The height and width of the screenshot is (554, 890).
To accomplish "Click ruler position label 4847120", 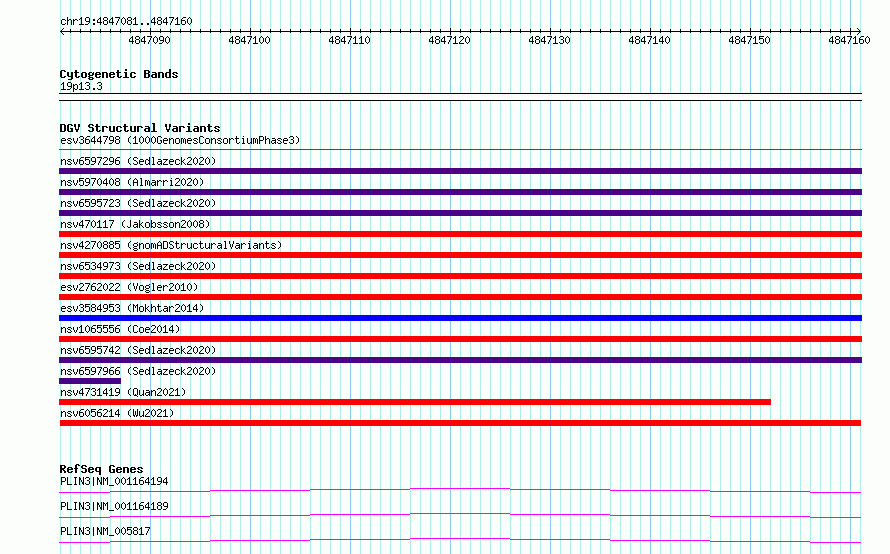I will 449,40.
